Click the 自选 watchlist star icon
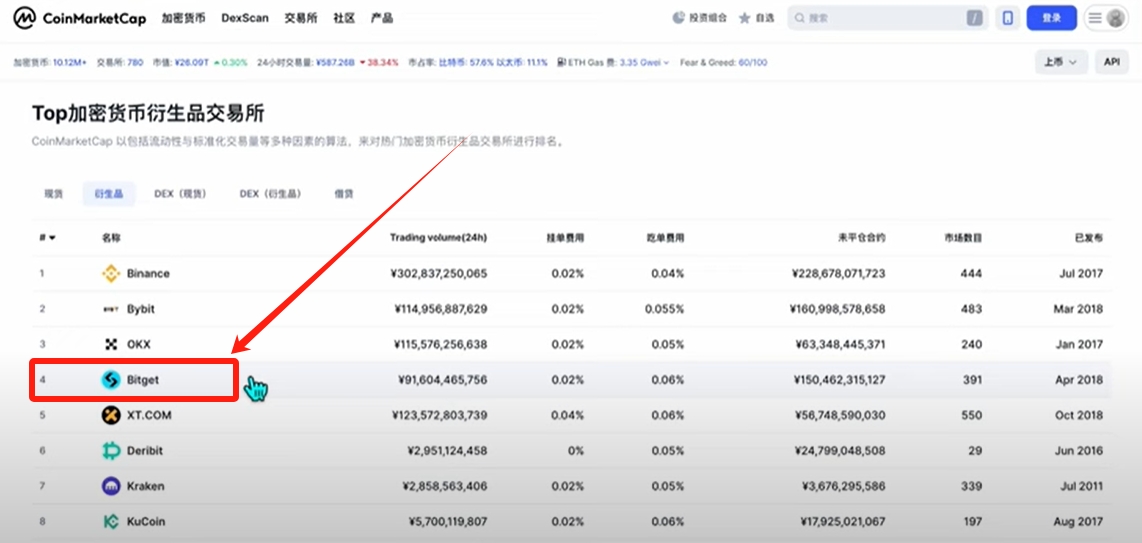This screenshot has height=543, width=1142. pos(744,18)
